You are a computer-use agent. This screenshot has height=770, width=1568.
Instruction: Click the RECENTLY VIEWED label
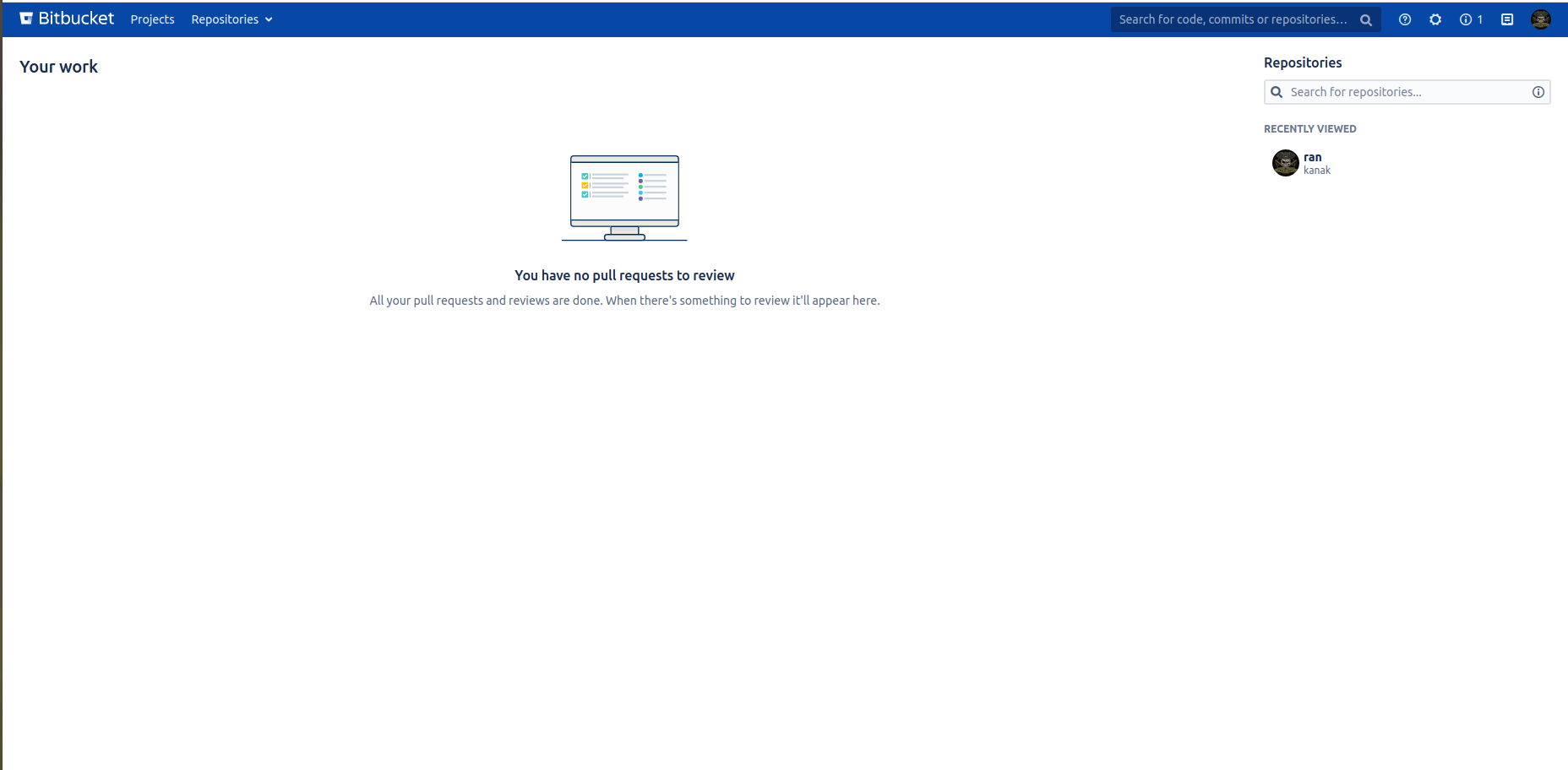click(x=1309, y=129)
